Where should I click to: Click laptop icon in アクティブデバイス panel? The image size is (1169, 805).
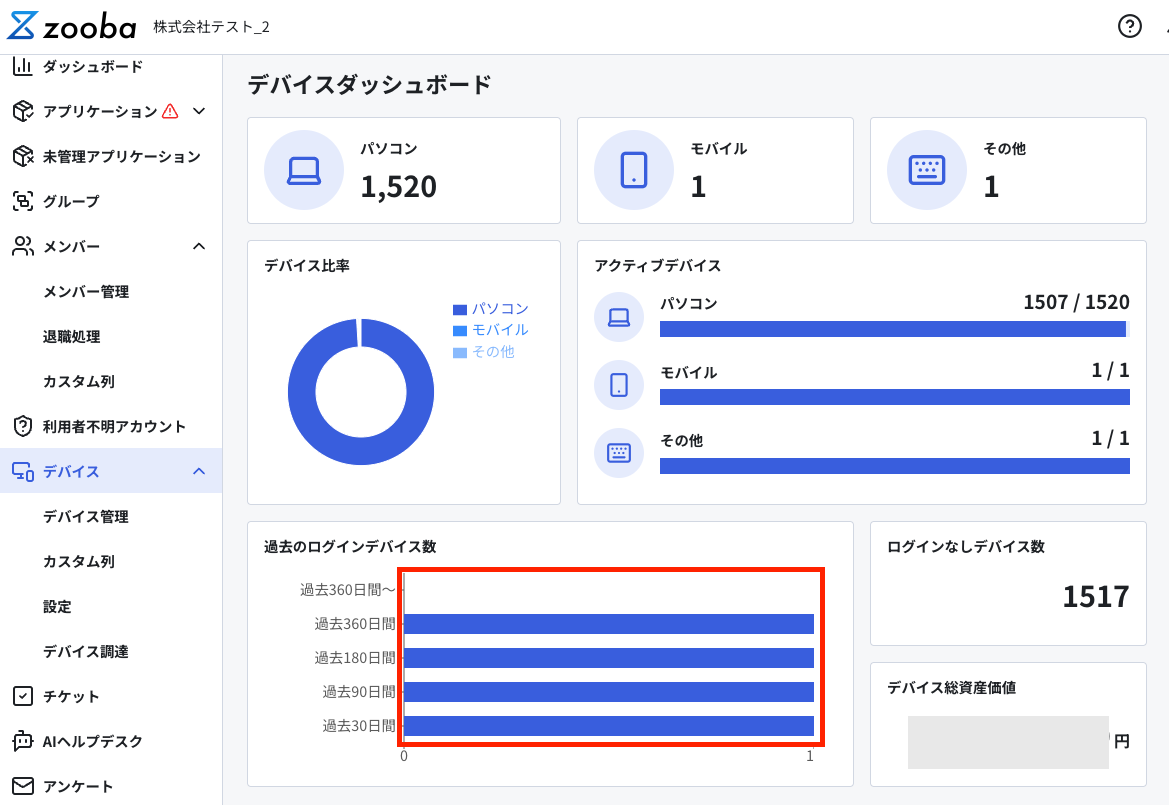(x=619, y=317)
